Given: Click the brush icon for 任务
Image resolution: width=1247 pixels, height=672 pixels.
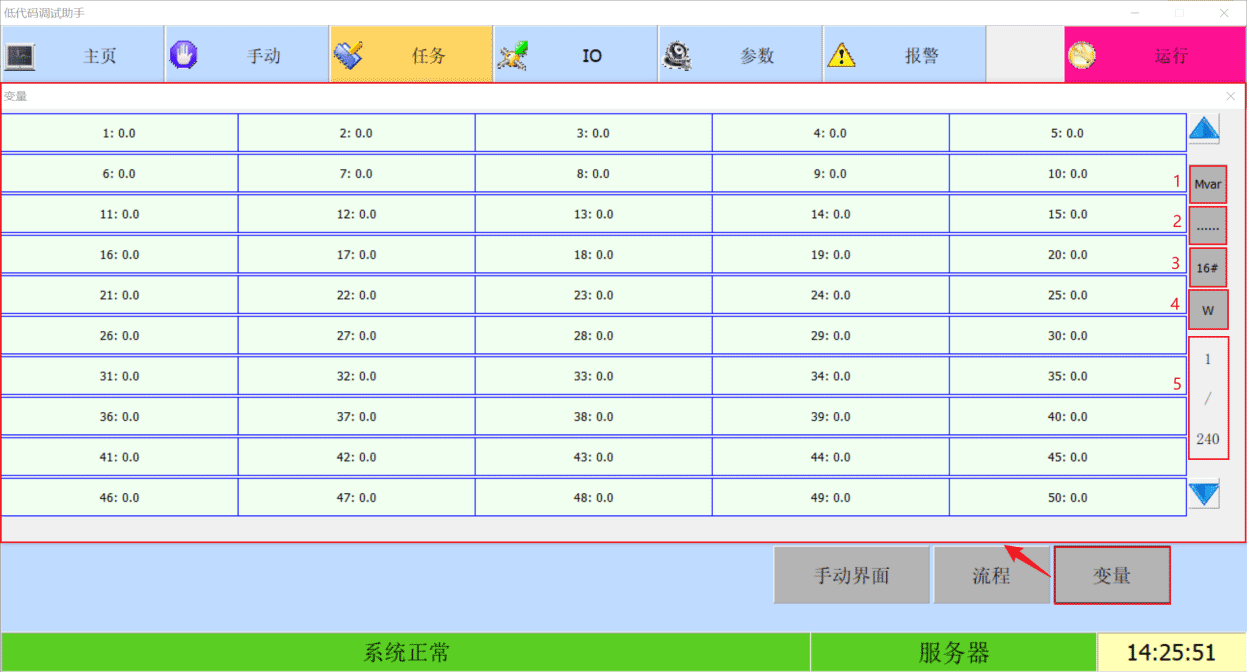Looking at the screenshot, I should click(x=348, y=55).
